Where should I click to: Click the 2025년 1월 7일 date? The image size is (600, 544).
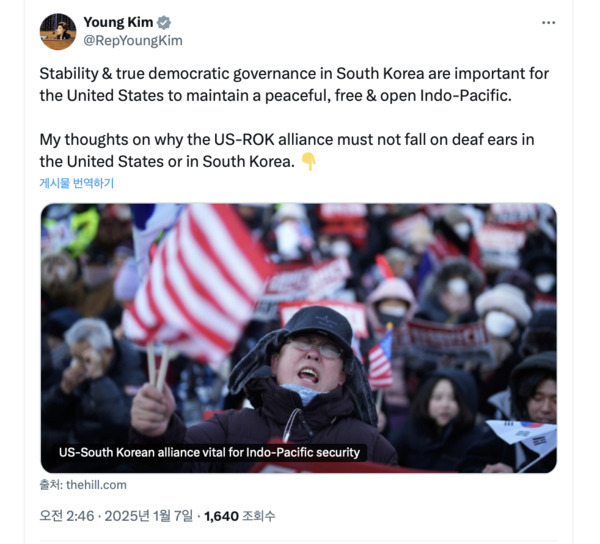click(x=149, y=516)
